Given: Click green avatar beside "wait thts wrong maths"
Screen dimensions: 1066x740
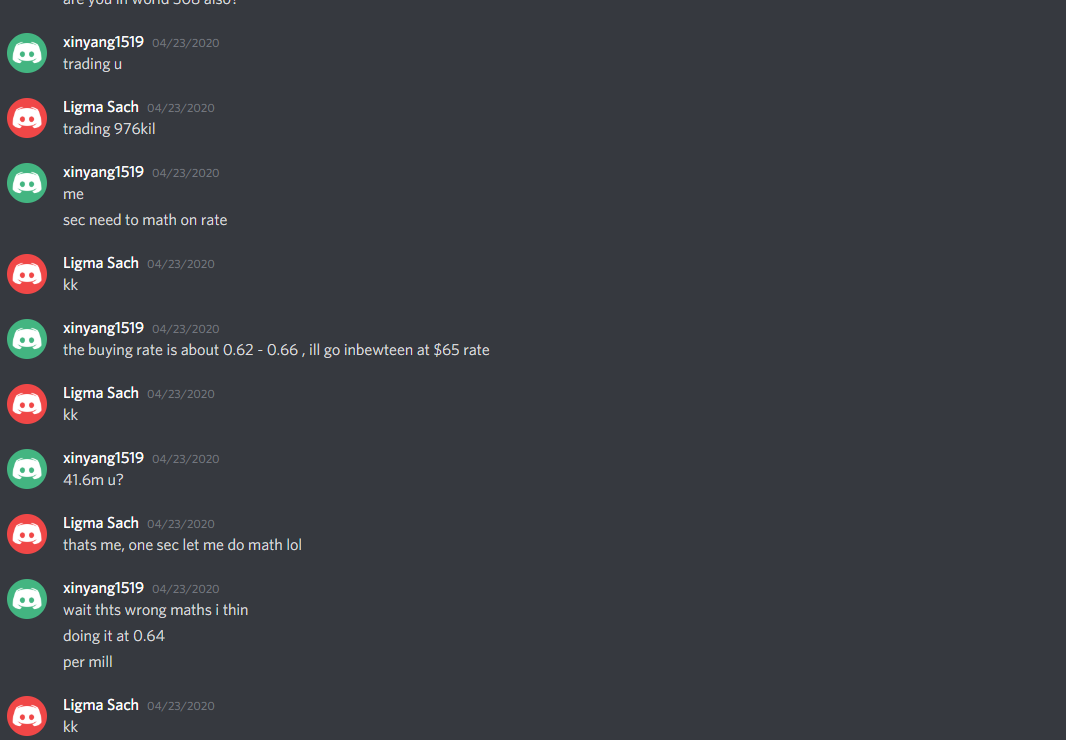Looking at the screenshot, I should [x=27, y=599].
